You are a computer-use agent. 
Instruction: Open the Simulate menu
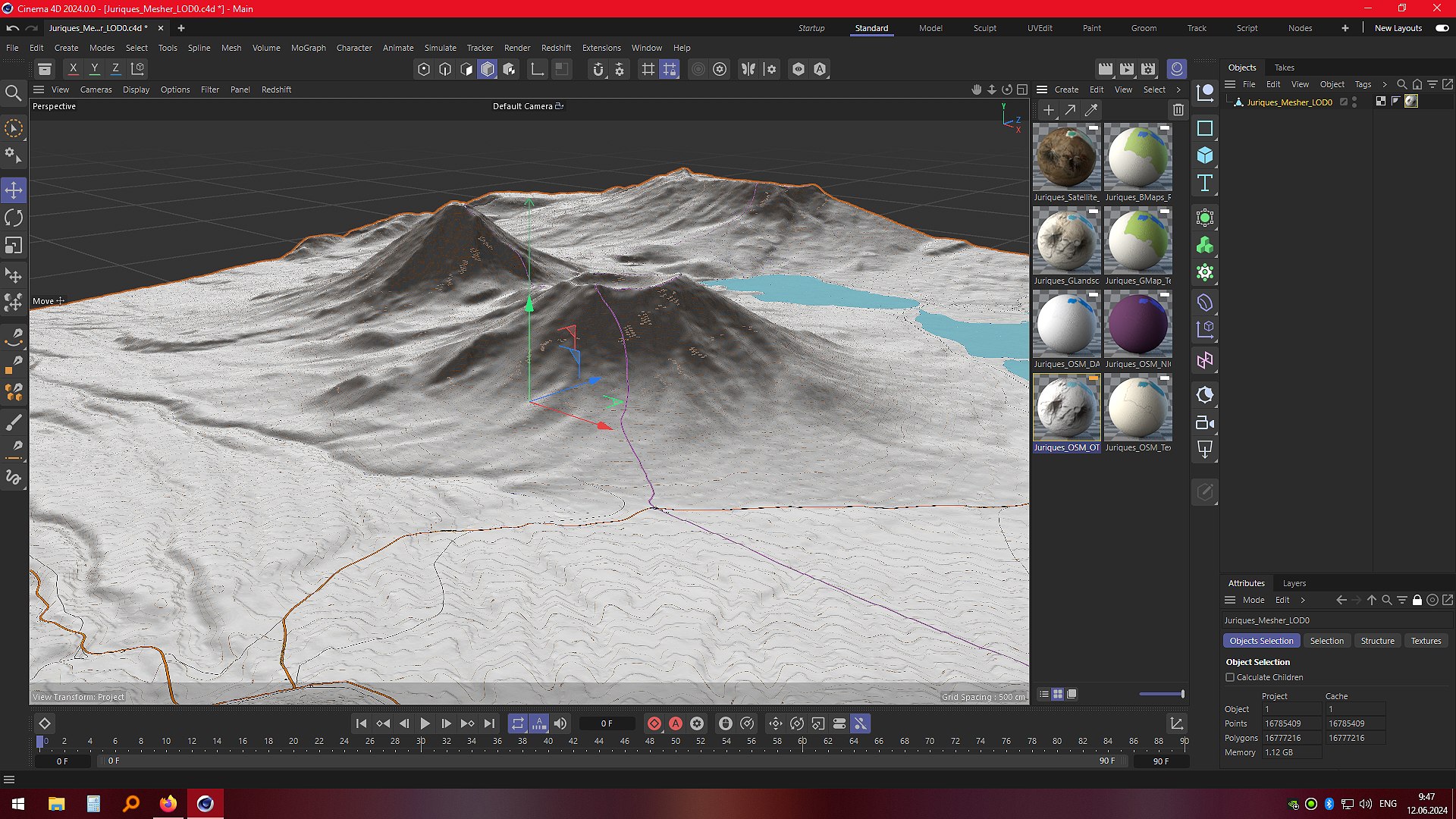pyautogui.click(x=440, y=48)
